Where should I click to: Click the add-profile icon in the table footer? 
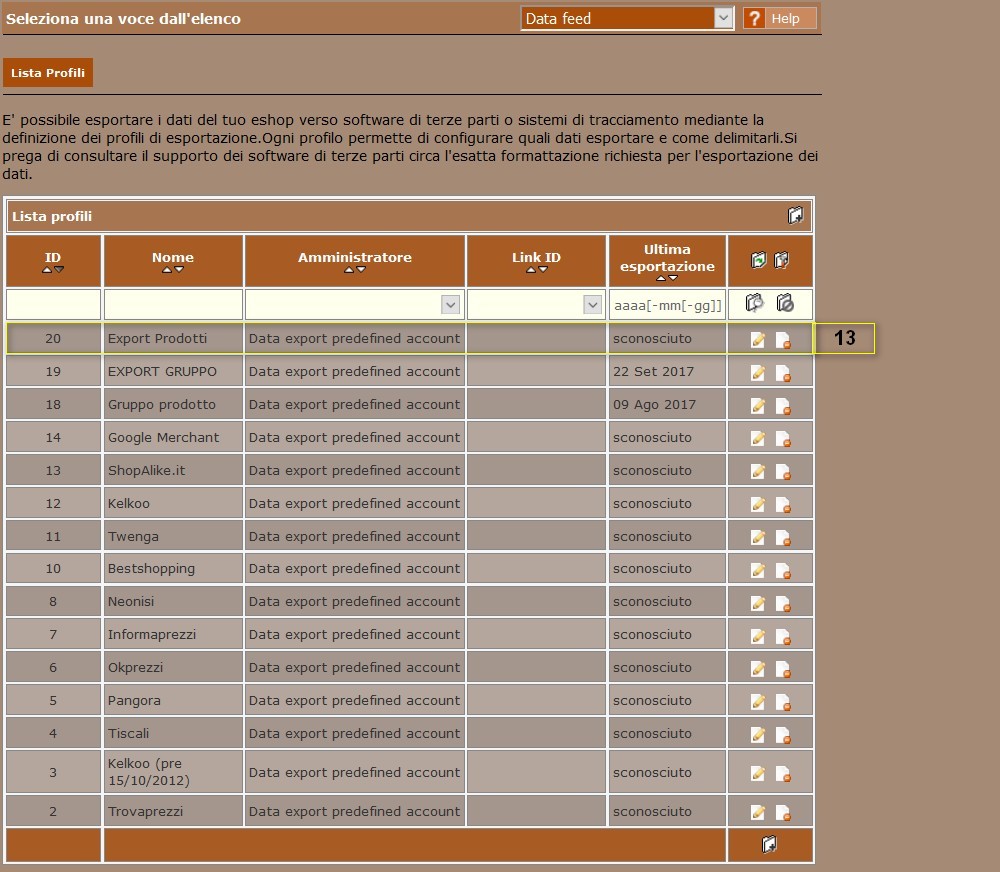click(x=770, y=845)
